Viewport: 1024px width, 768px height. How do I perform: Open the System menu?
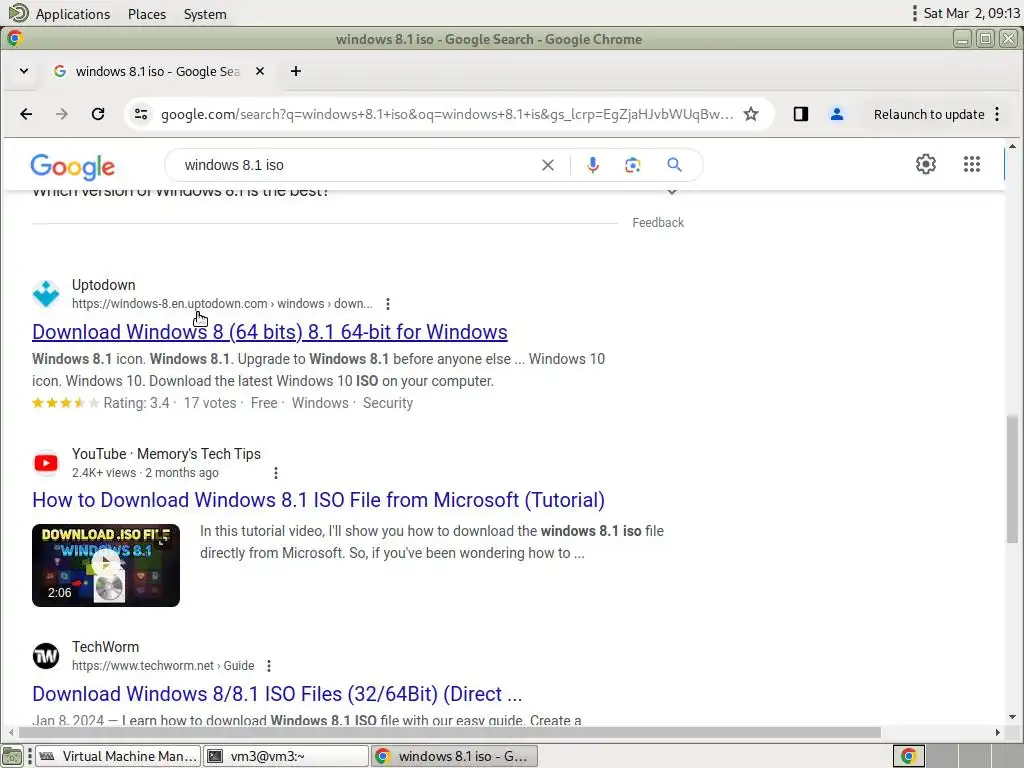pos(205,14)
